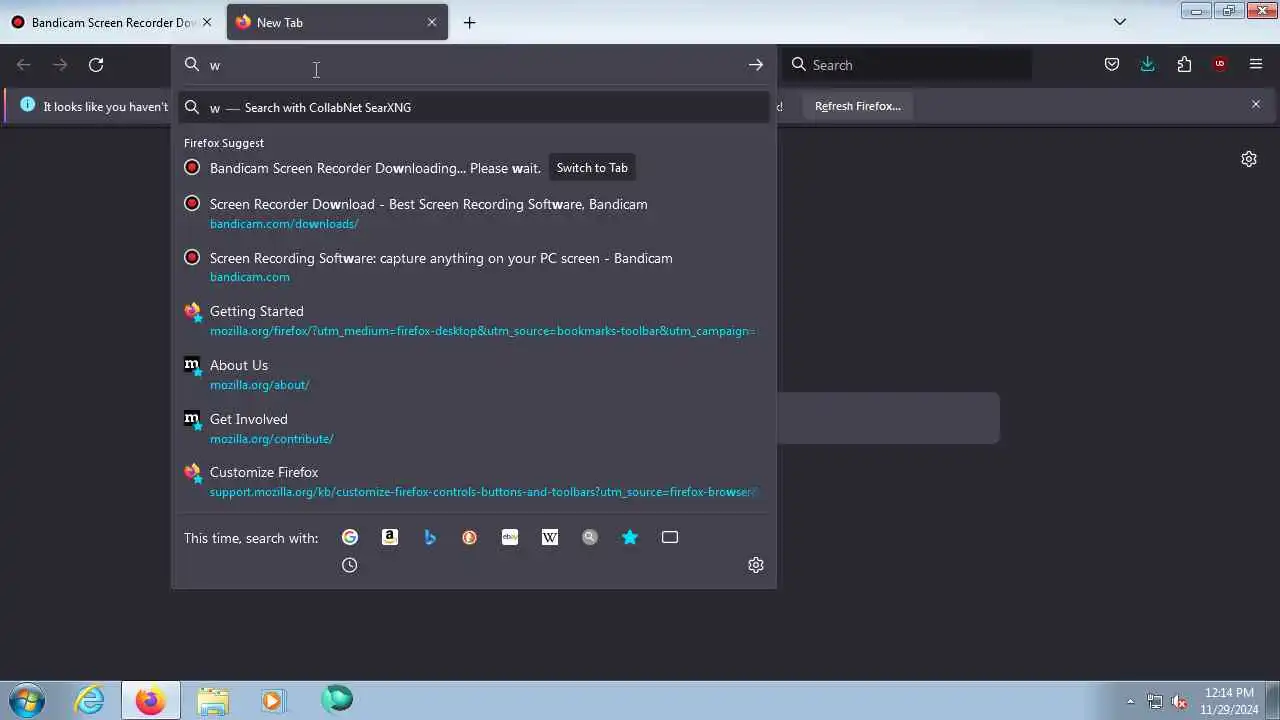Click the Switch to Tab button
Screen dimensions: 1280x720
[592, 168]
